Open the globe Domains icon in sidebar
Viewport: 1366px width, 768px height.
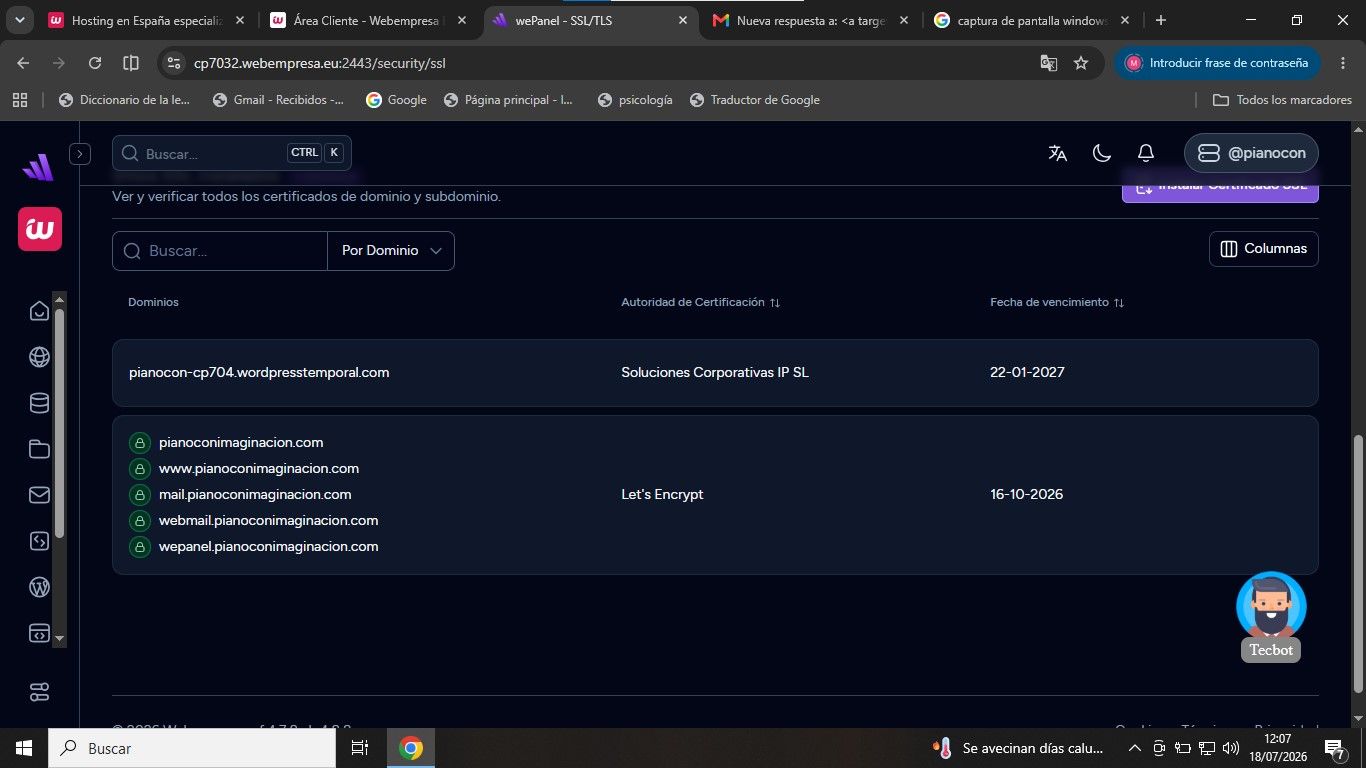coord(39,357)
